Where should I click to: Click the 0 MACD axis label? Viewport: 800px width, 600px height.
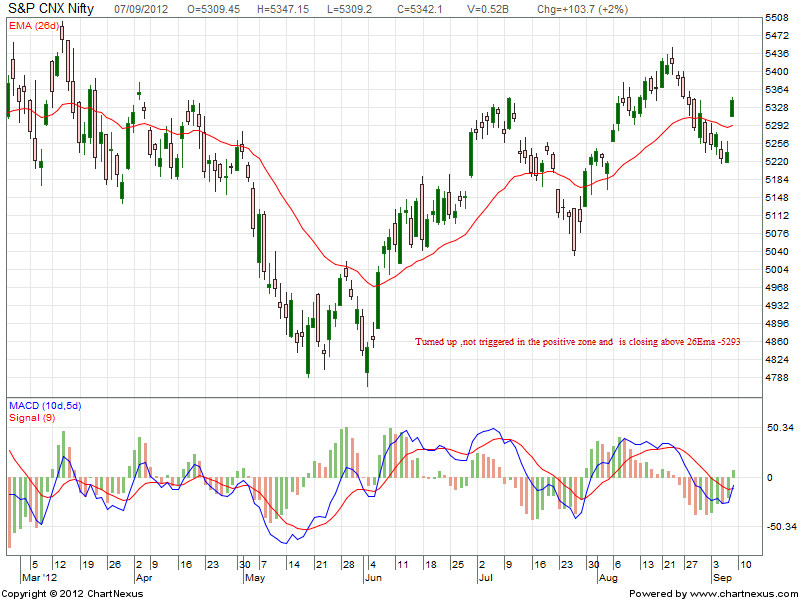coord(770,478)
